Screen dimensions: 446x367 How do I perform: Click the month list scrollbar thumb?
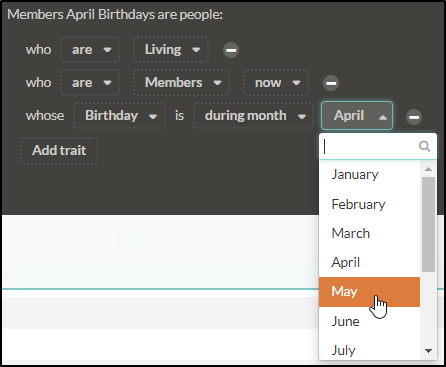tap(428, 224)
